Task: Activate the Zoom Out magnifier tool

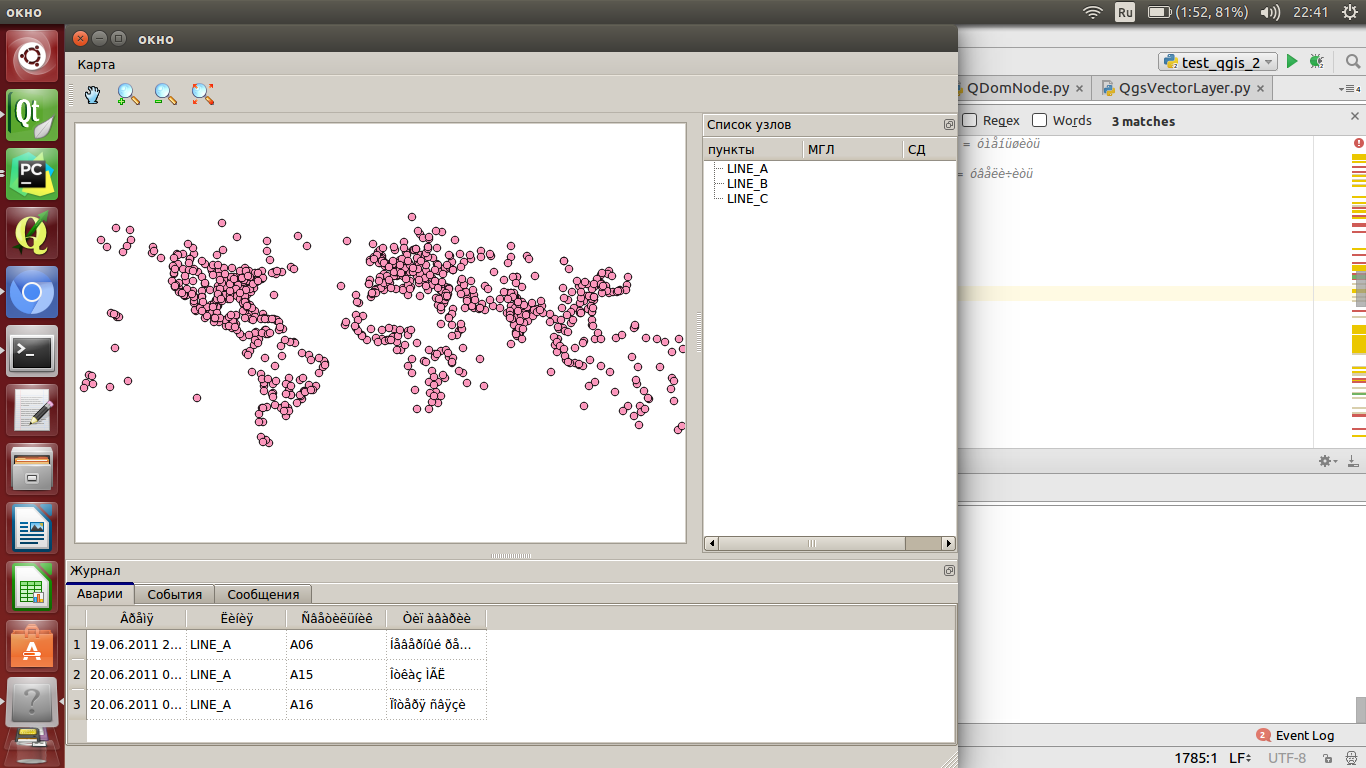Action: [165, 94]
